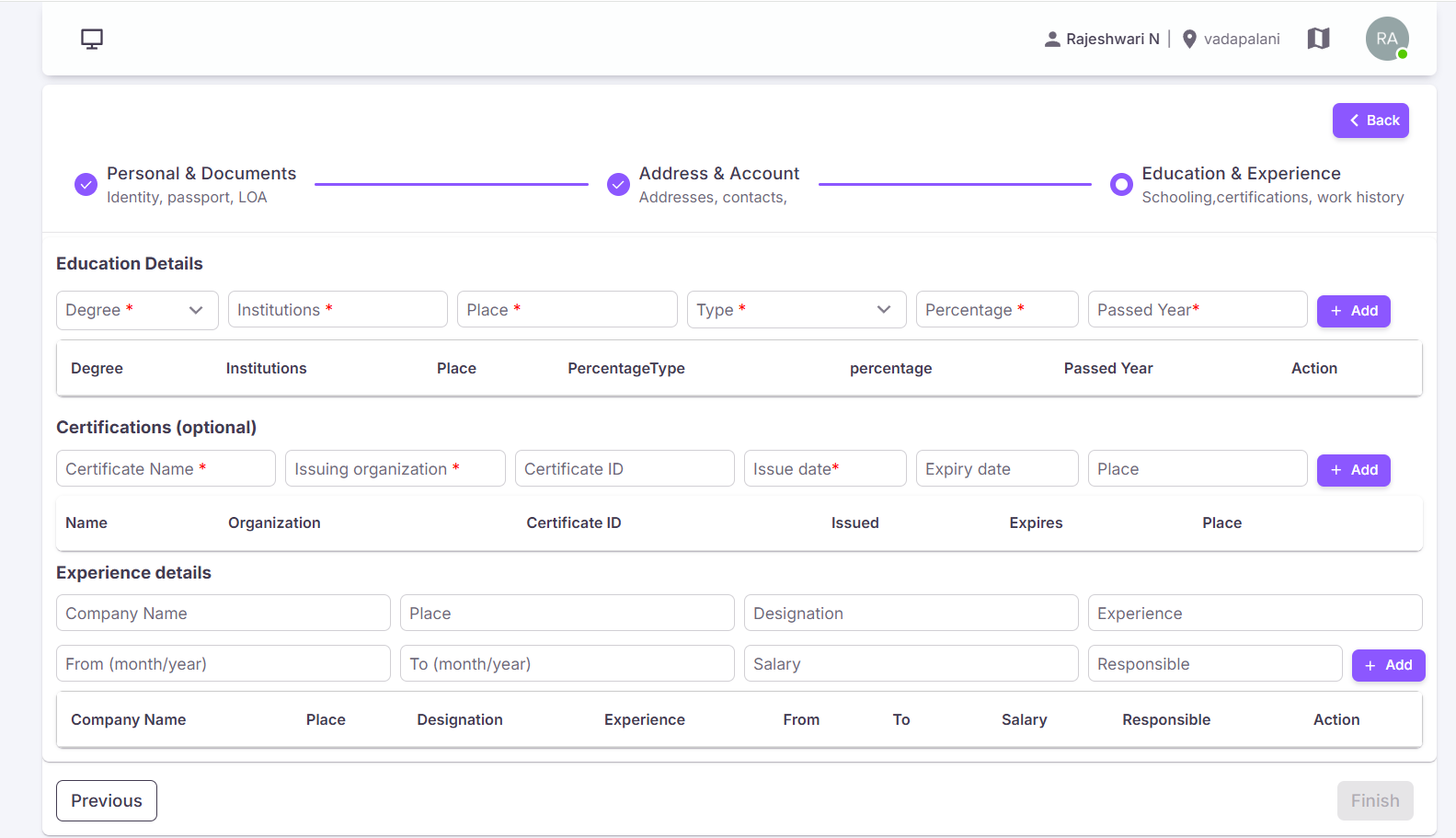This screenshot has height=838, width=1456.
Task: Select the Personal & Documents checkmark step
Action: coord(86,184)
